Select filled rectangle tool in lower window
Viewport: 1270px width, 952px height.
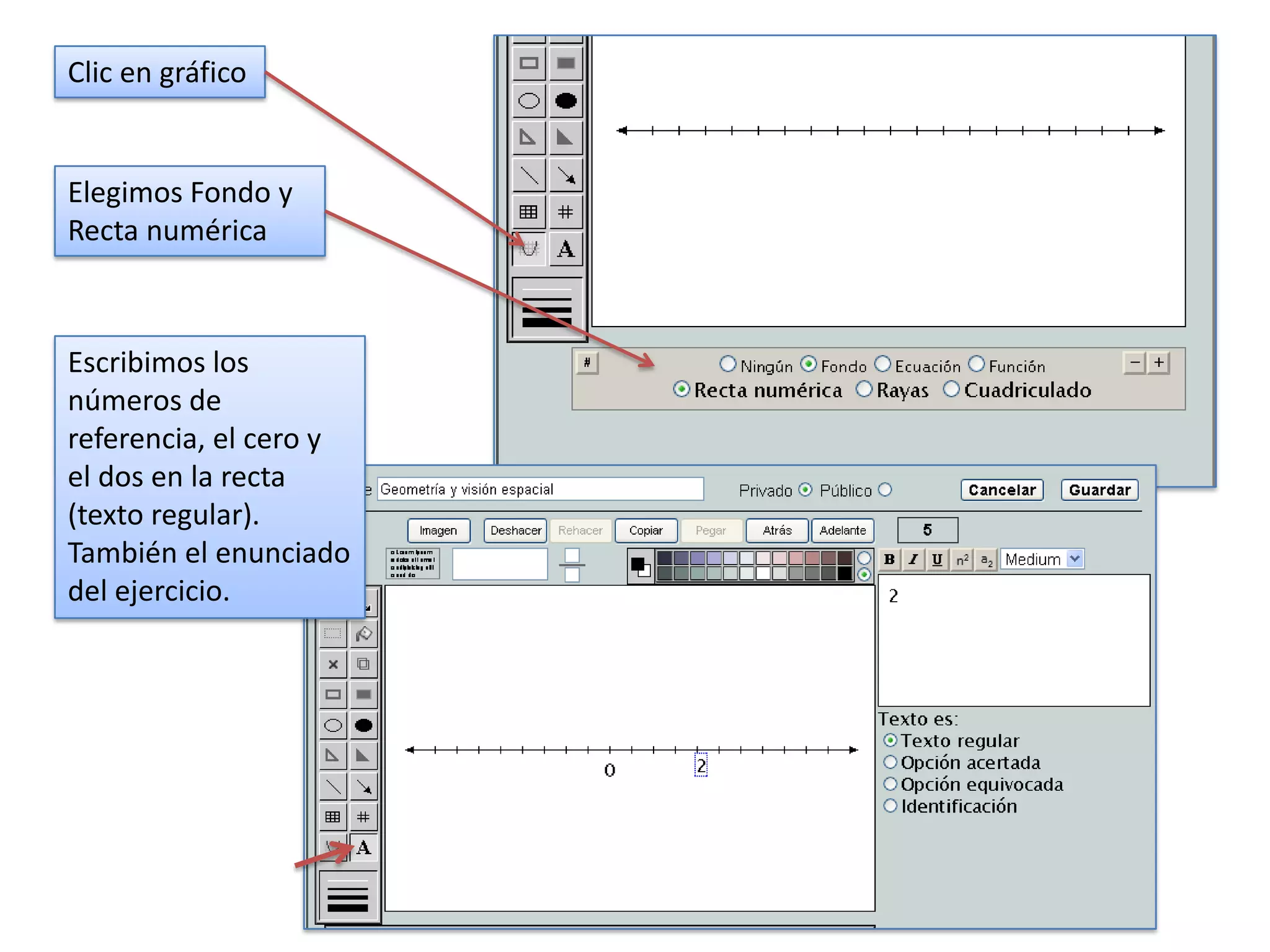point(363,695)
